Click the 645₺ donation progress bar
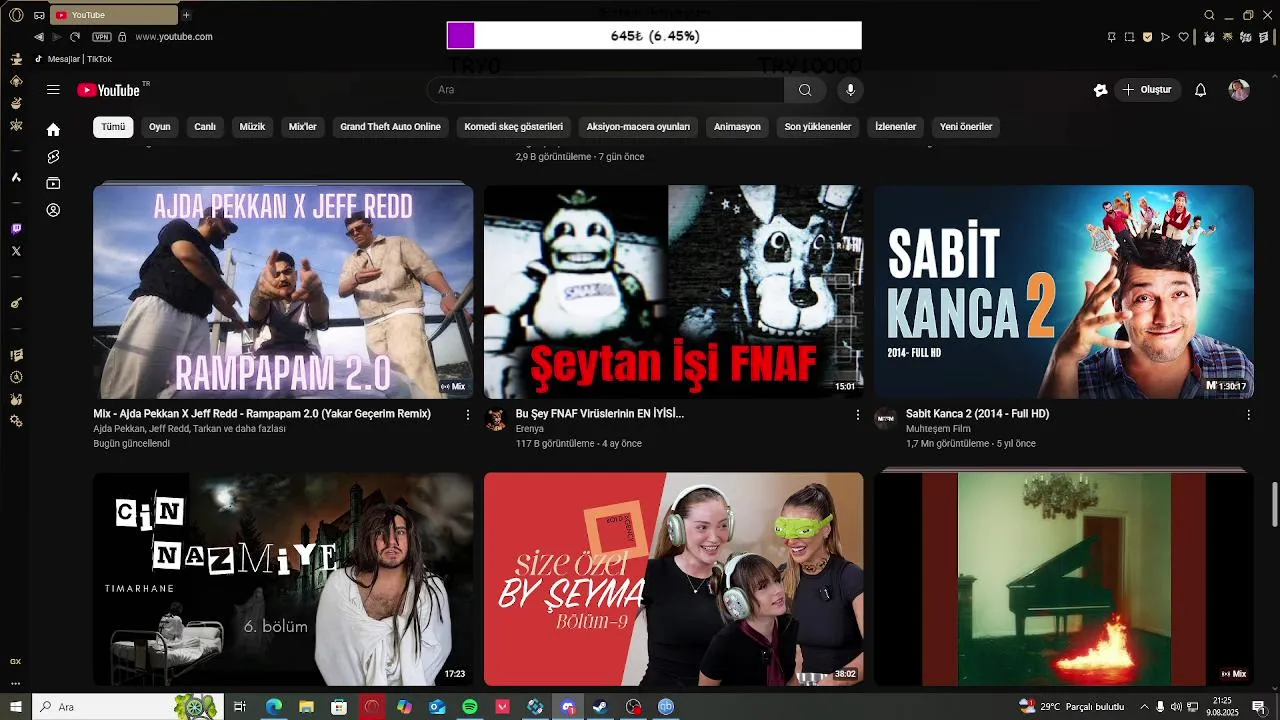Image resolution: width=1280 pixels, height=720 pixels. (x=654, y=36)
